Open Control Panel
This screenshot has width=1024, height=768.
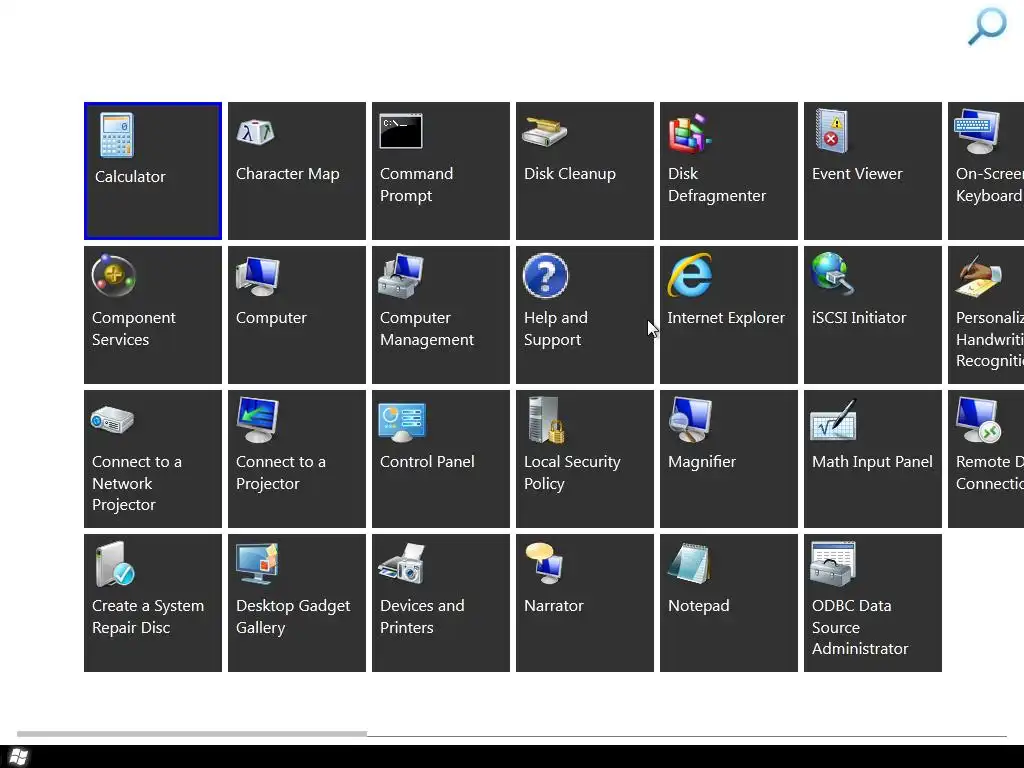tap(441, 459)
